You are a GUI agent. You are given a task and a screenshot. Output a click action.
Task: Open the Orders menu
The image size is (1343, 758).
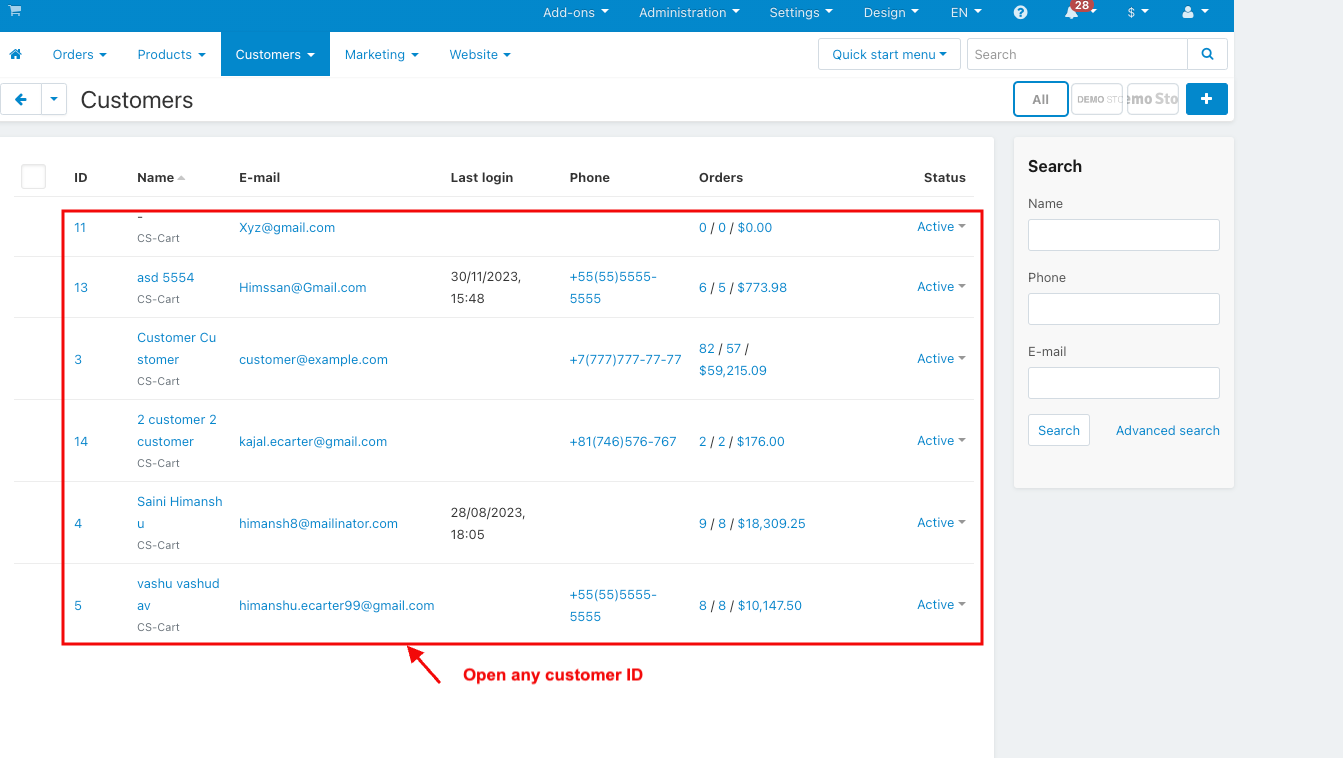(79, 55)
